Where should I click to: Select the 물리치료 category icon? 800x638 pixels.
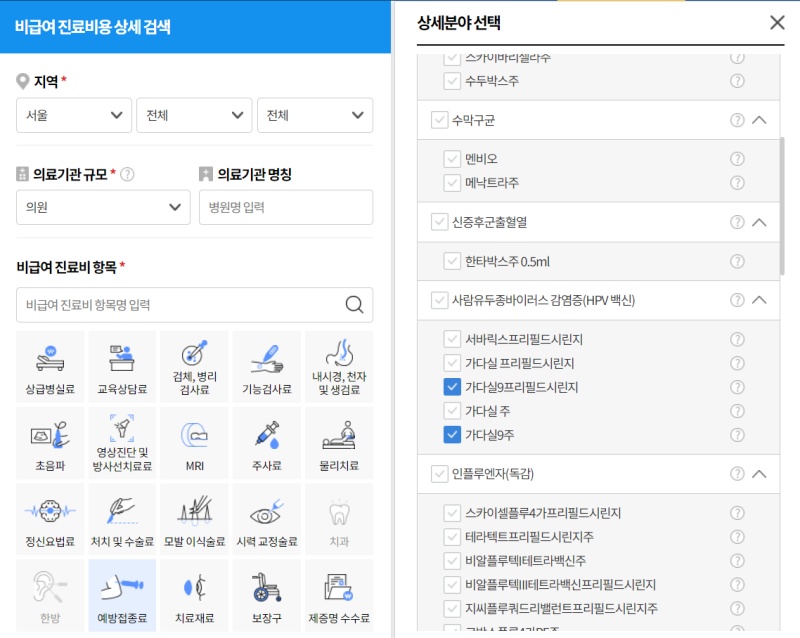click(x=339, y=443)
